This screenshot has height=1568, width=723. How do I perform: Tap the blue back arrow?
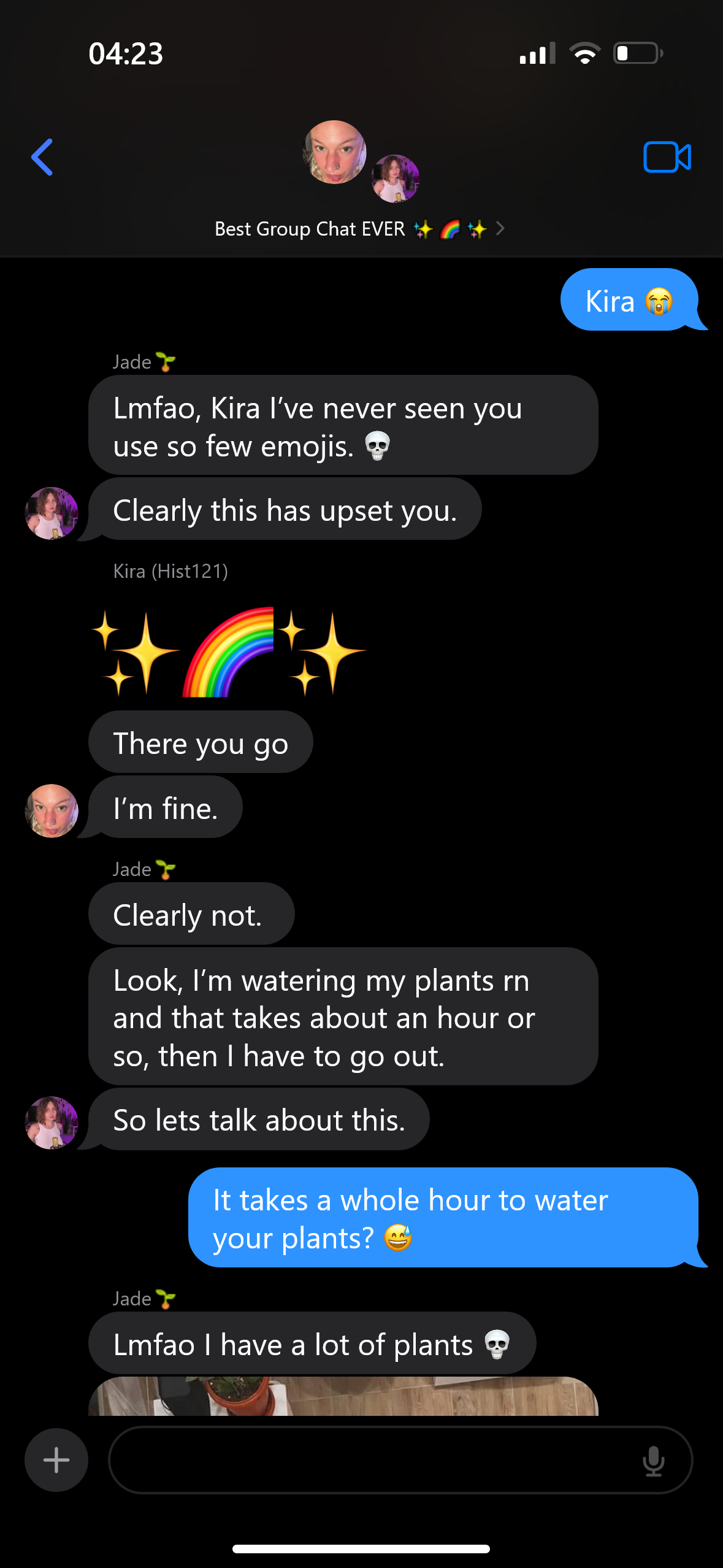coord(42,157)
